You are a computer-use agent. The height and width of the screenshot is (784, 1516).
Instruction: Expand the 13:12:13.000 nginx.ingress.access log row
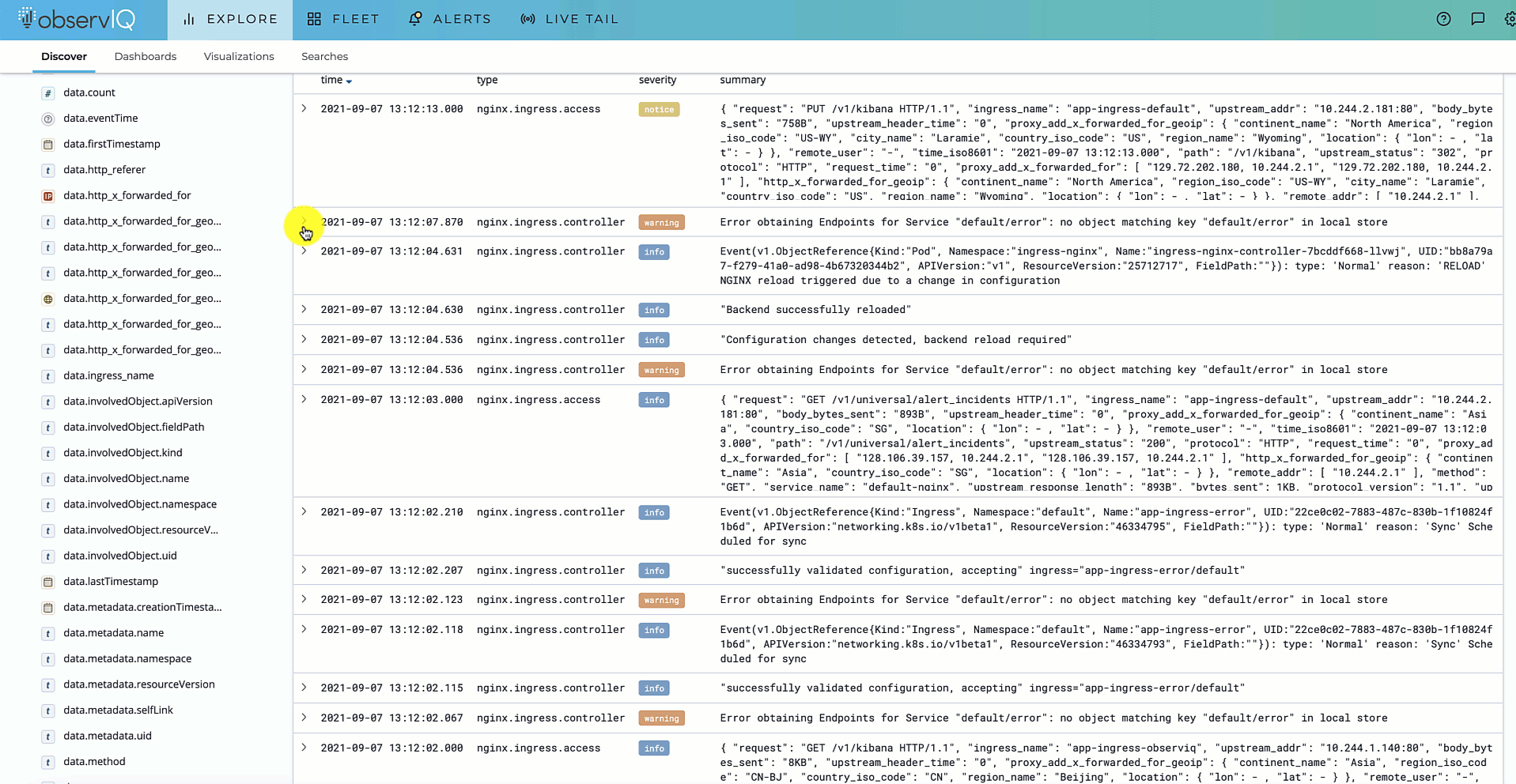pos(304,108)
